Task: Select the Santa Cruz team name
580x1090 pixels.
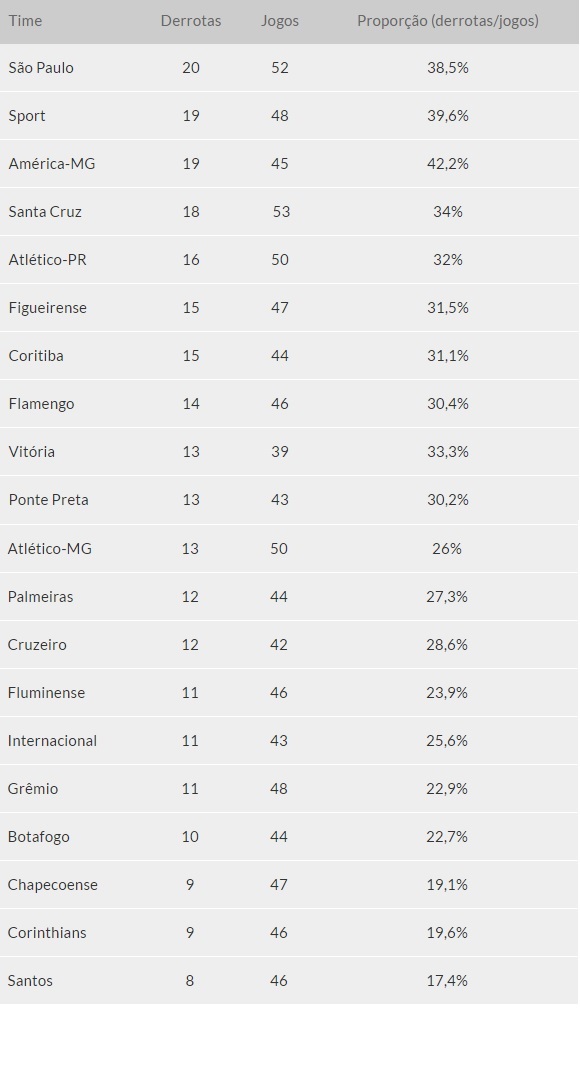Action: tap(45, 211)
